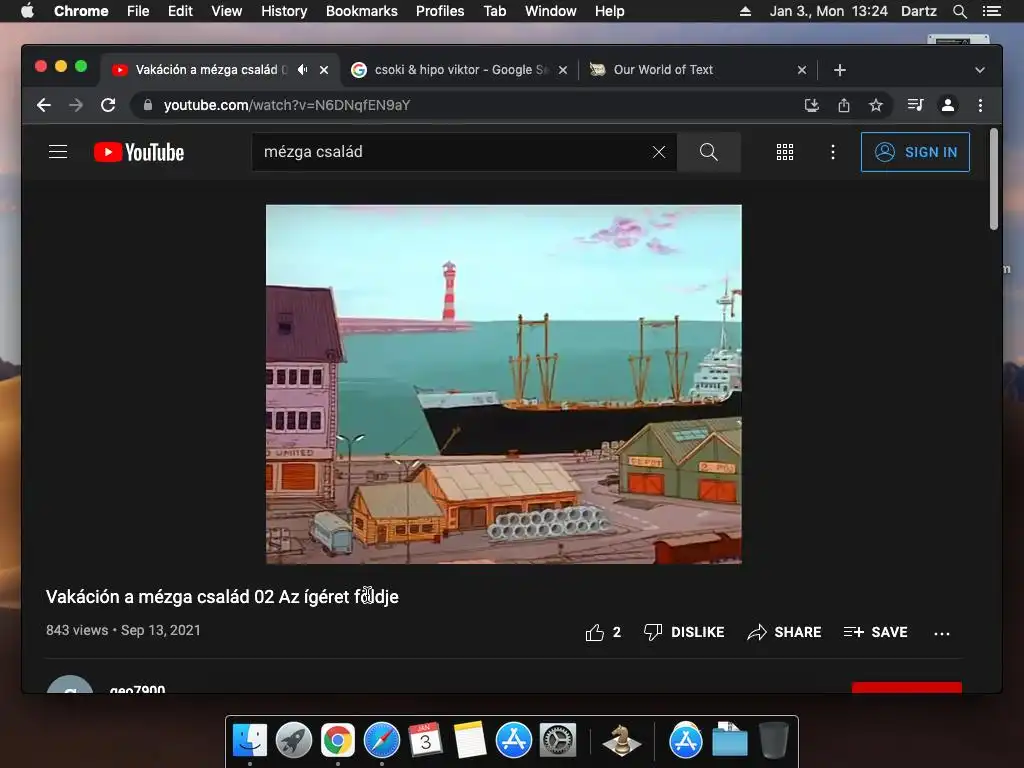Click the SIGN IN button
The height and width of the screenshot is (768, 1024).
click(x=915, y=152)
